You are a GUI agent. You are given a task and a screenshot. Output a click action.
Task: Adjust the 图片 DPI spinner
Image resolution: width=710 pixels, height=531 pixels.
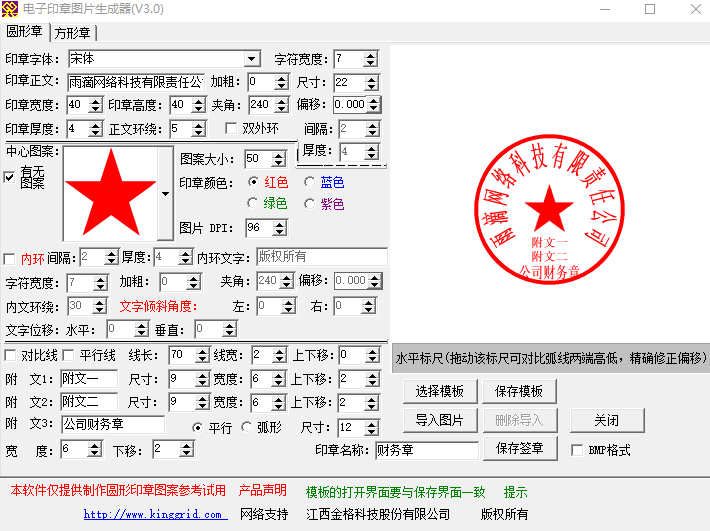[x=280, y=228]
